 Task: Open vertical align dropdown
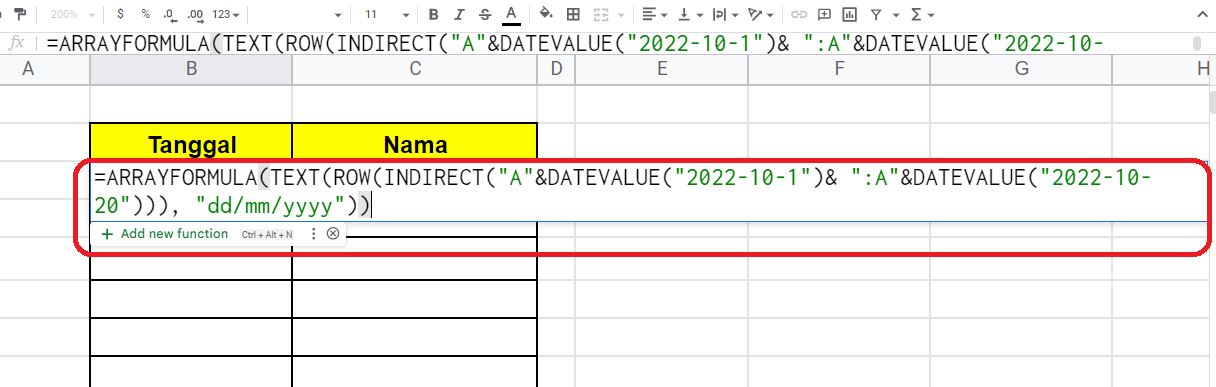click(x=690, y=15)
